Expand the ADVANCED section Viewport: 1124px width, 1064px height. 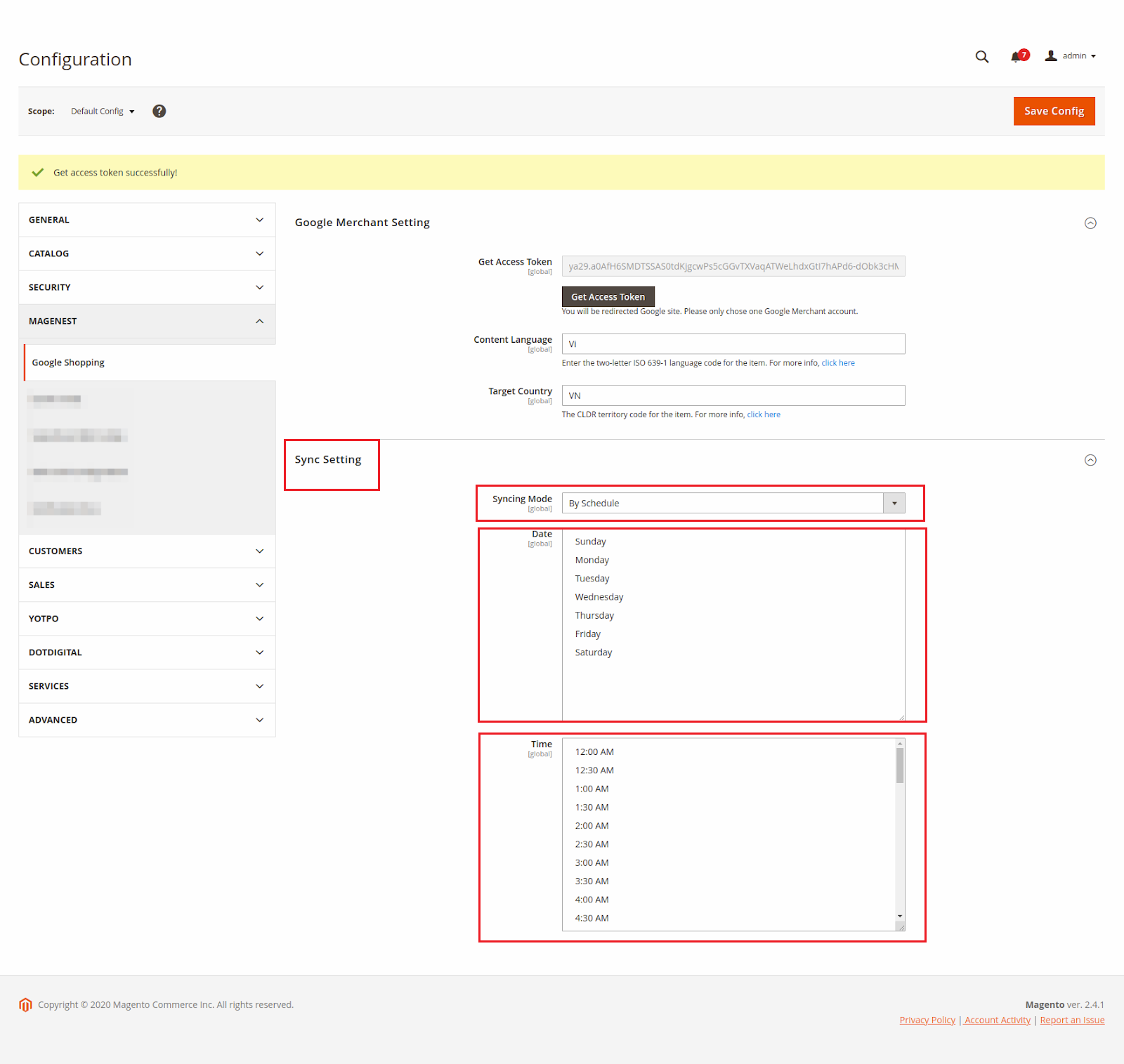tap(147, 720)
